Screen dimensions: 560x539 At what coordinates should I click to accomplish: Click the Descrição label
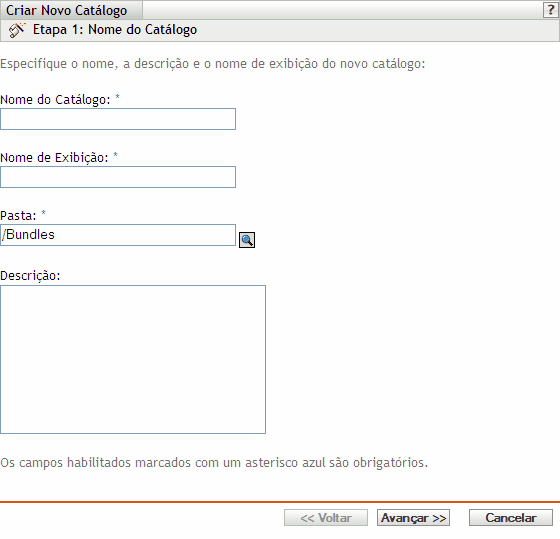[x=30, y=275]
